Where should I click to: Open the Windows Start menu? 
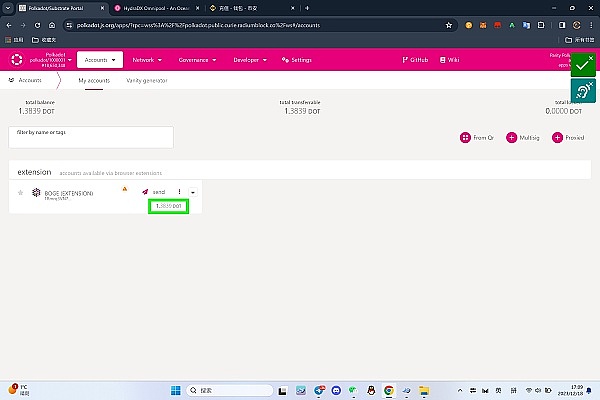point(176,390)
